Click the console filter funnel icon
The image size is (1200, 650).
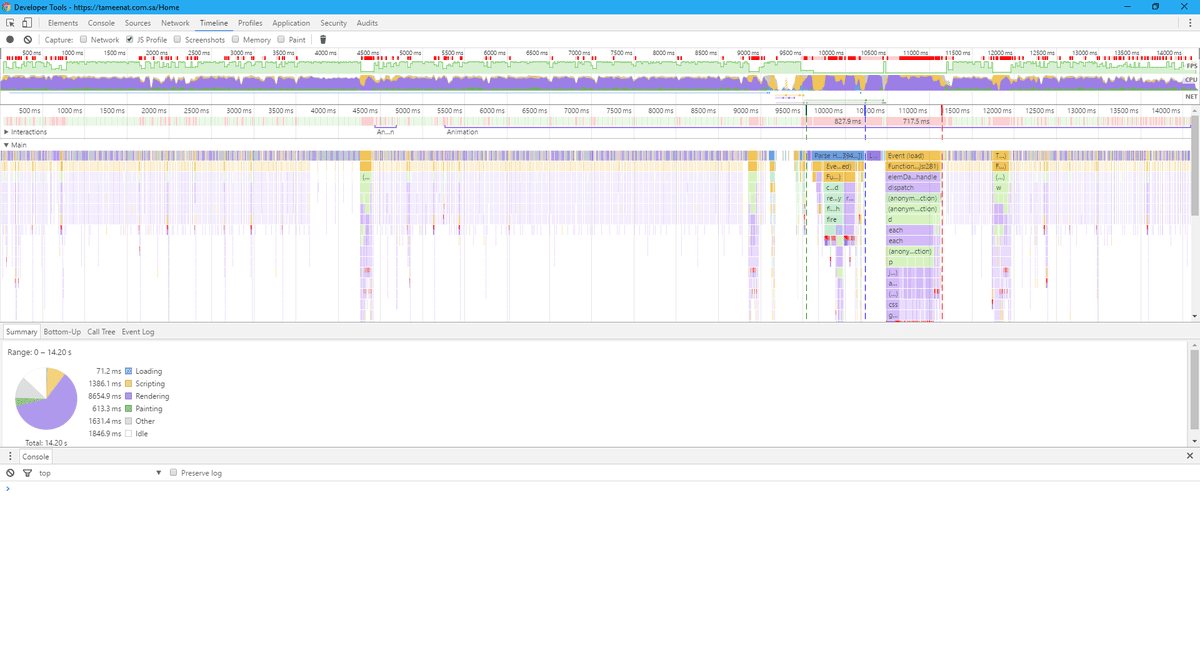[27, 473]
